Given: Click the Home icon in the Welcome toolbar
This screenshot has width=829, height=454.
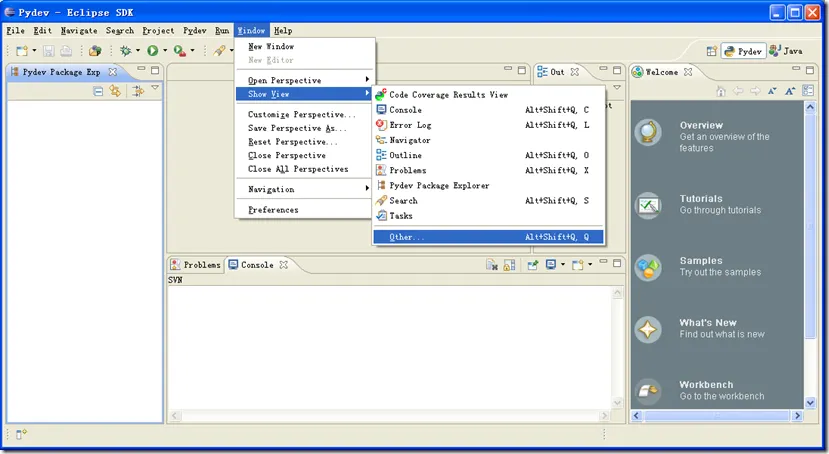Looking at the screenshot, I should tap(721, 91).
